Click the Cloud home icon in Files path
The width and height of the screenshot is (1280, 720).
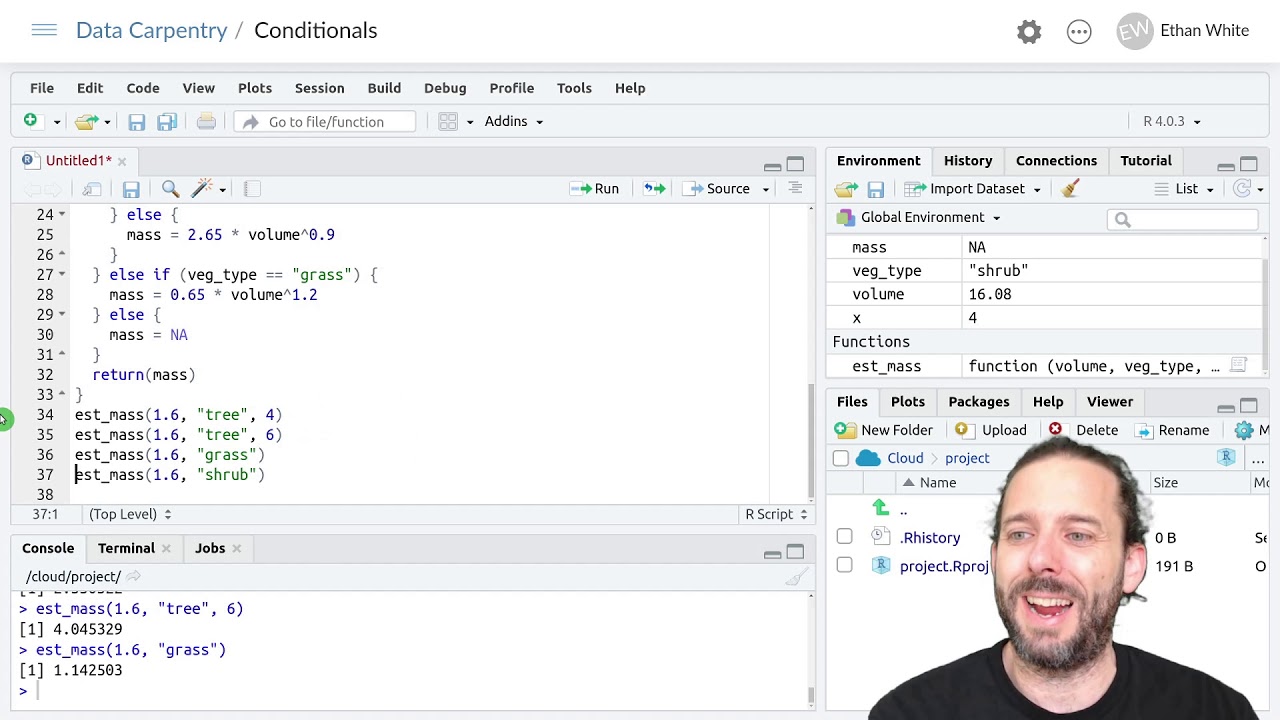point(868,458)
